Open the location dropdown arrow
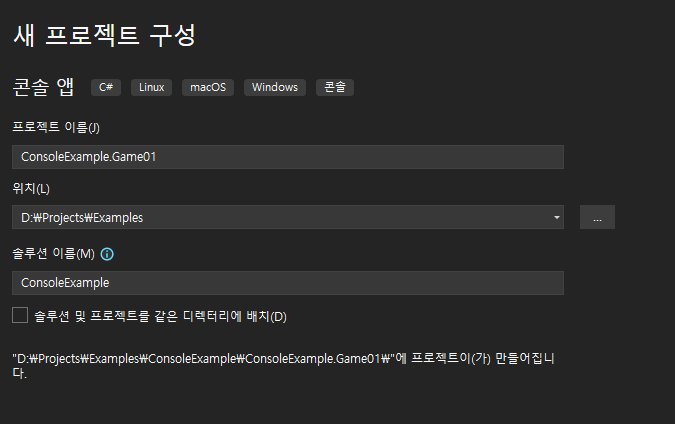This screenshot has width=675, height=424. click(557, 217)
